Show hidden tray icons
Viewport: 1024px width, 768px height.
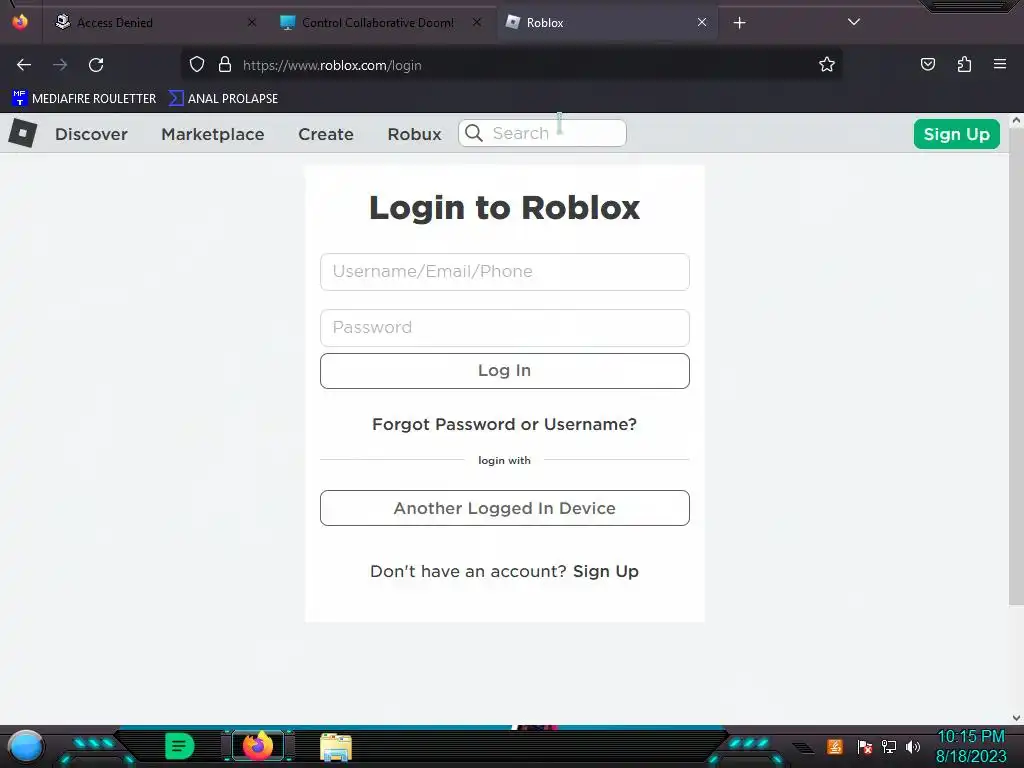pyautogui.click(x=803, y=748)
